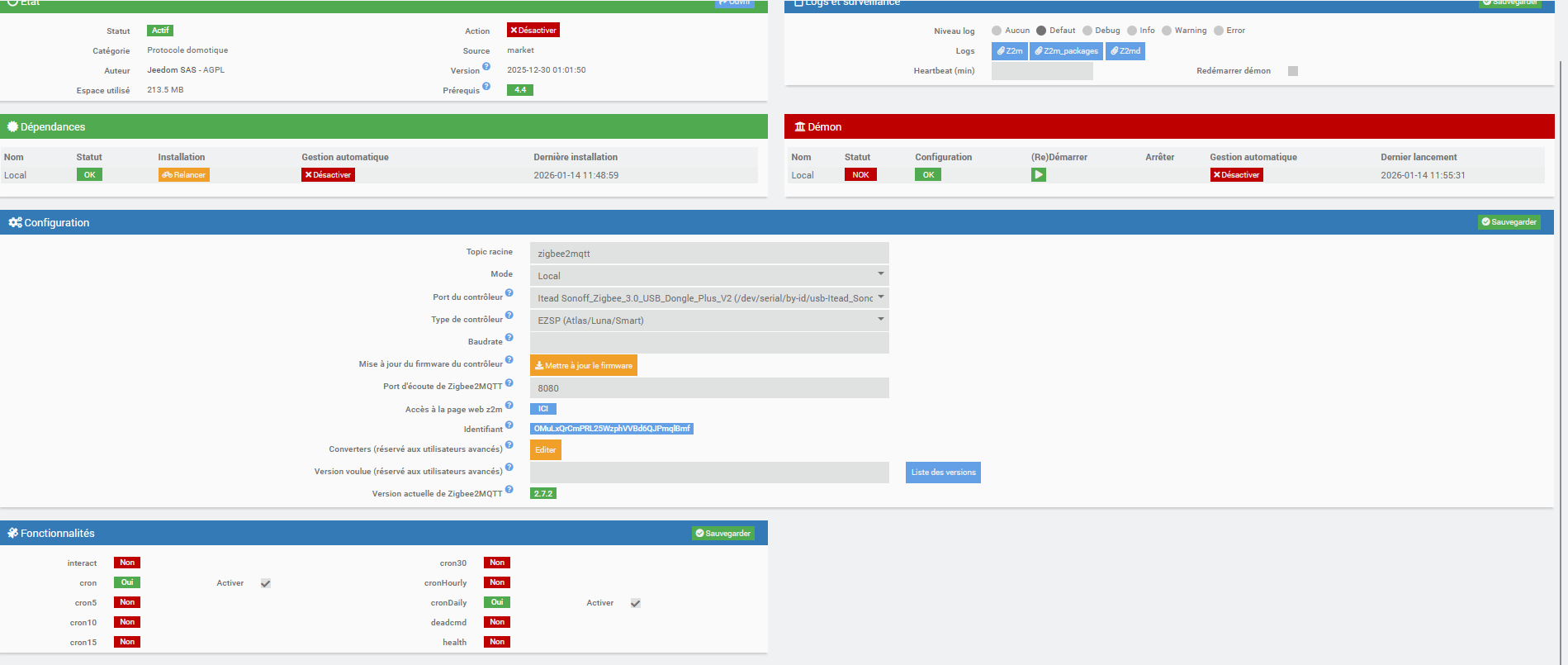The width and height of the screenshot is (1568, 665).
Task: Click the Fonctionnalités puzzle icon
Action: (x=12, y=533)
